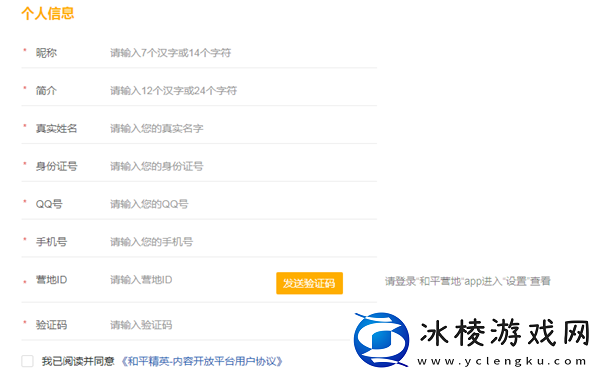Tick the 我已阅读并同意 agreement checkbox
Image resolution: width=600 pixels, height=373 pixels.
[28, 361]
